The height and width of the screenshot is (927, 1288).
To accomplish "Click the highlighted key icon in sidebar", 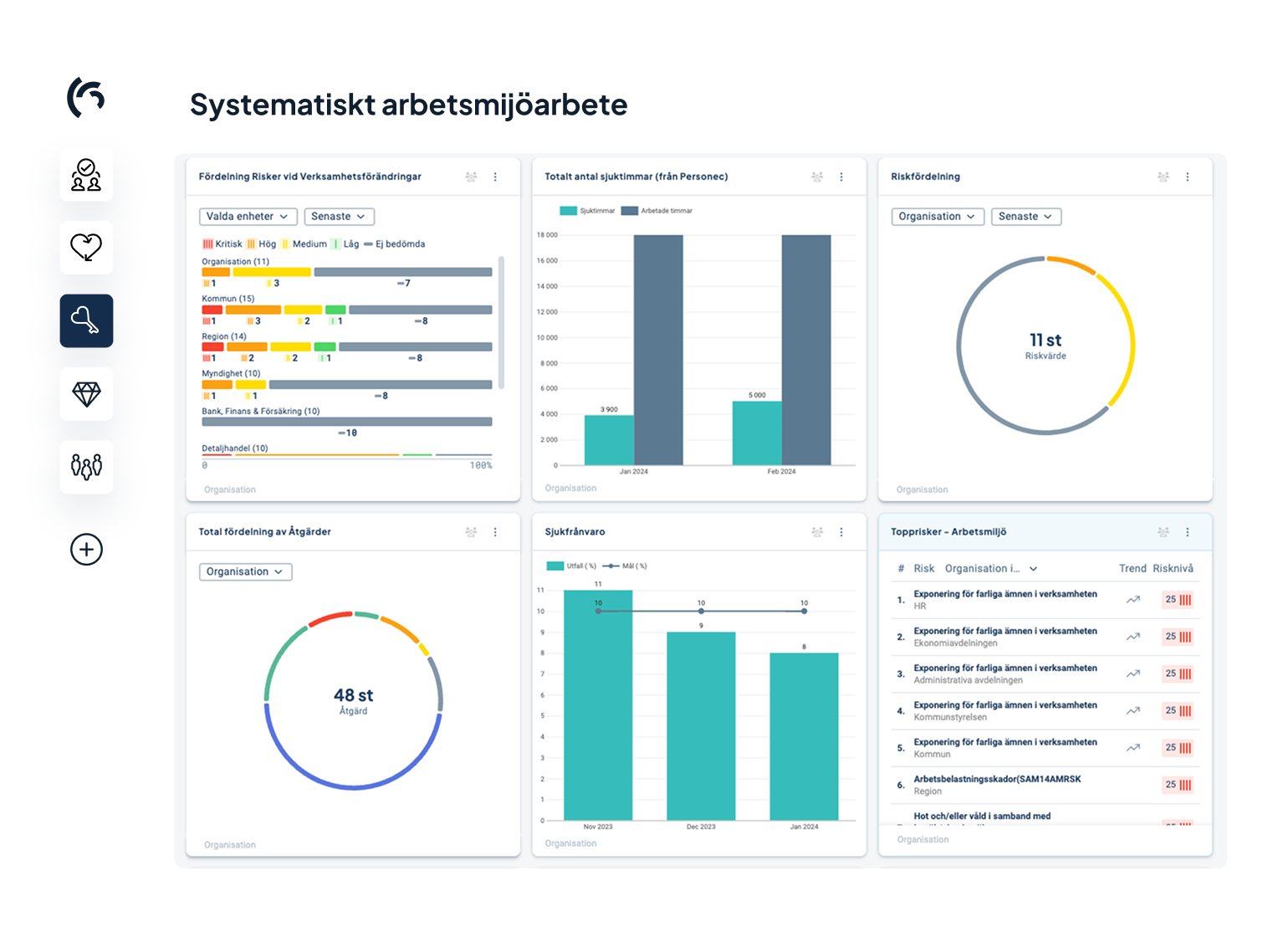I will 86,320.
